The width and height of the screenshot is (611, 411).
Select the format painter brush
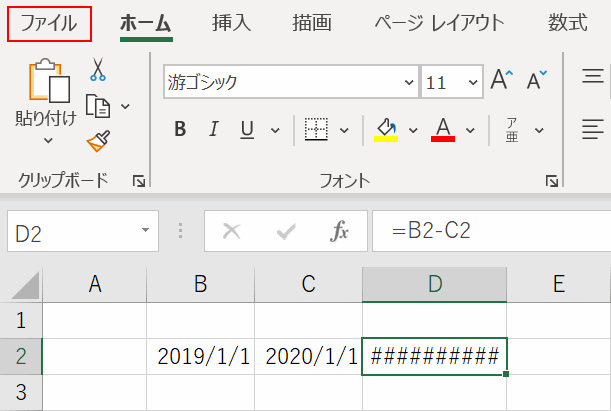coord(98,141)
